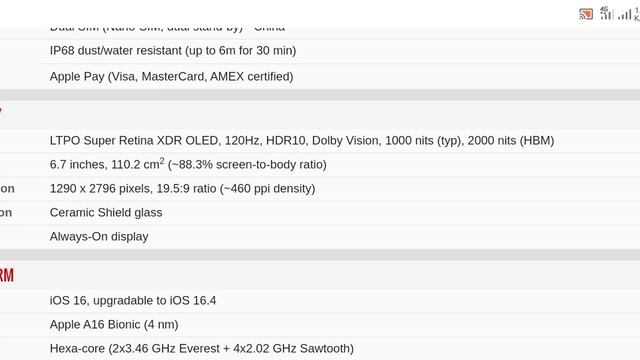Click the red DISPLAY section heading
This screenshot has height=360, width=640.
coord(1,111)
